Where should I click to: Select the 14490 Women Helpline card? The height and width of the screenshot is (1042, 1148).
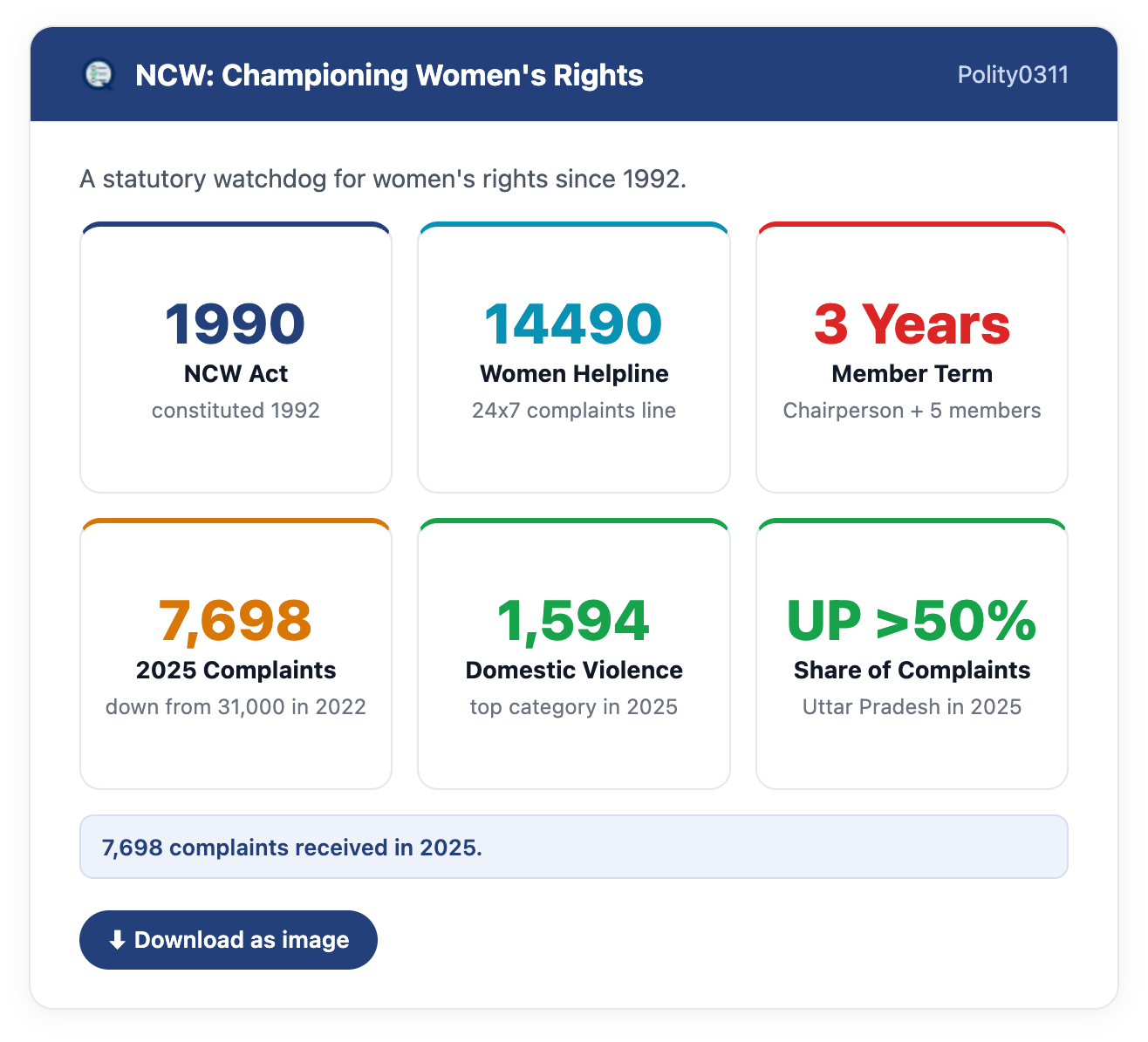click(574, 358)
